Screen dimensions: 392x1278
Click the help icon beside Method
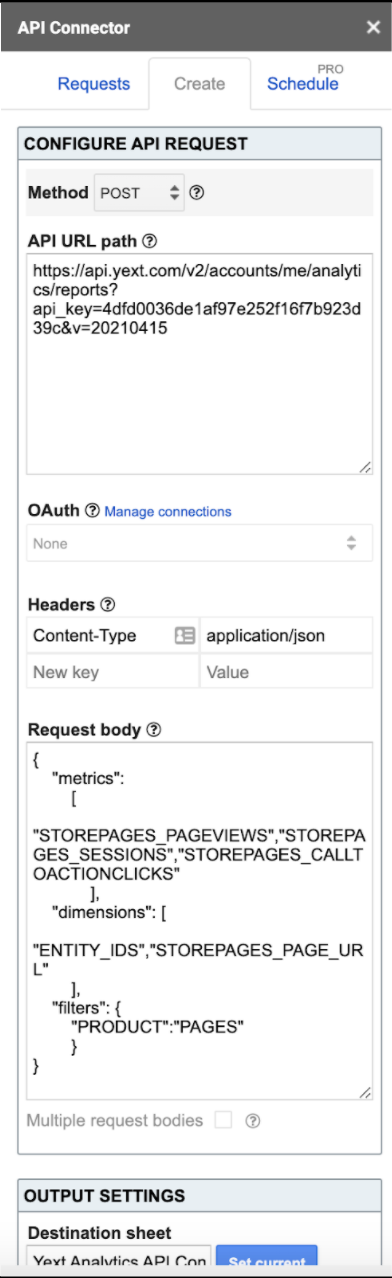pos(197,193)
